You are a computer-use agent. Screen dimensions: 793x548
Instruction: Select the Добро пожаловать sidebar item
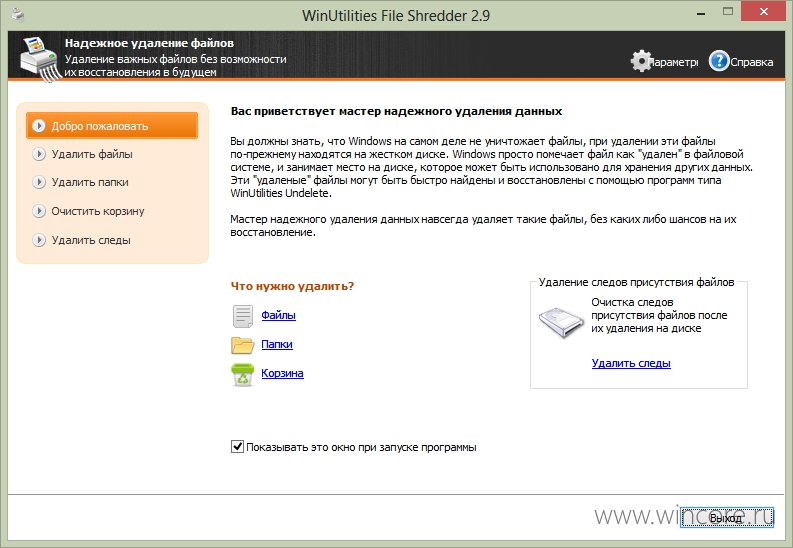point(112,125)
